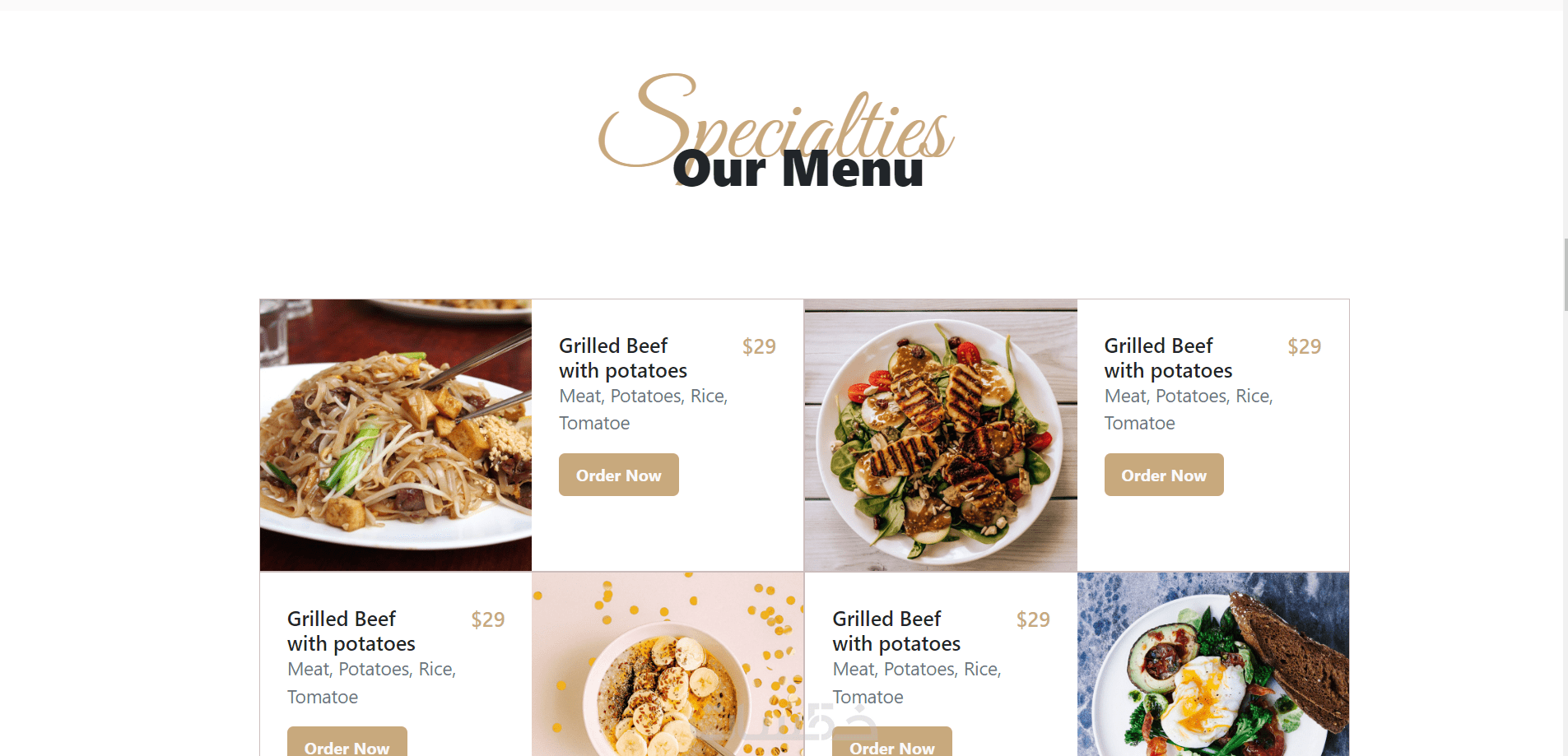
Task: Click the Our Menu heading
Action: 798,169
